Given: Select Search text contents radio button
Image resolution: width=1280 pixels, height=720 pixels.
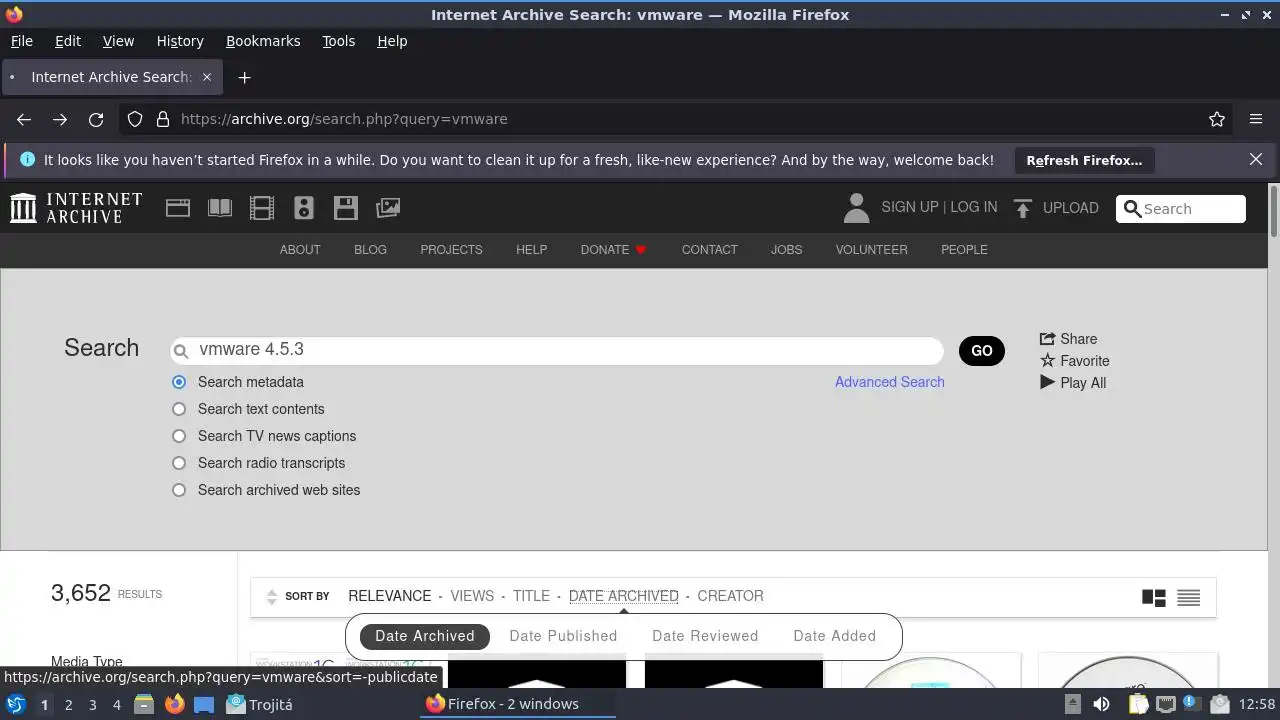Looking at the screenshot, I should [179, 409].
